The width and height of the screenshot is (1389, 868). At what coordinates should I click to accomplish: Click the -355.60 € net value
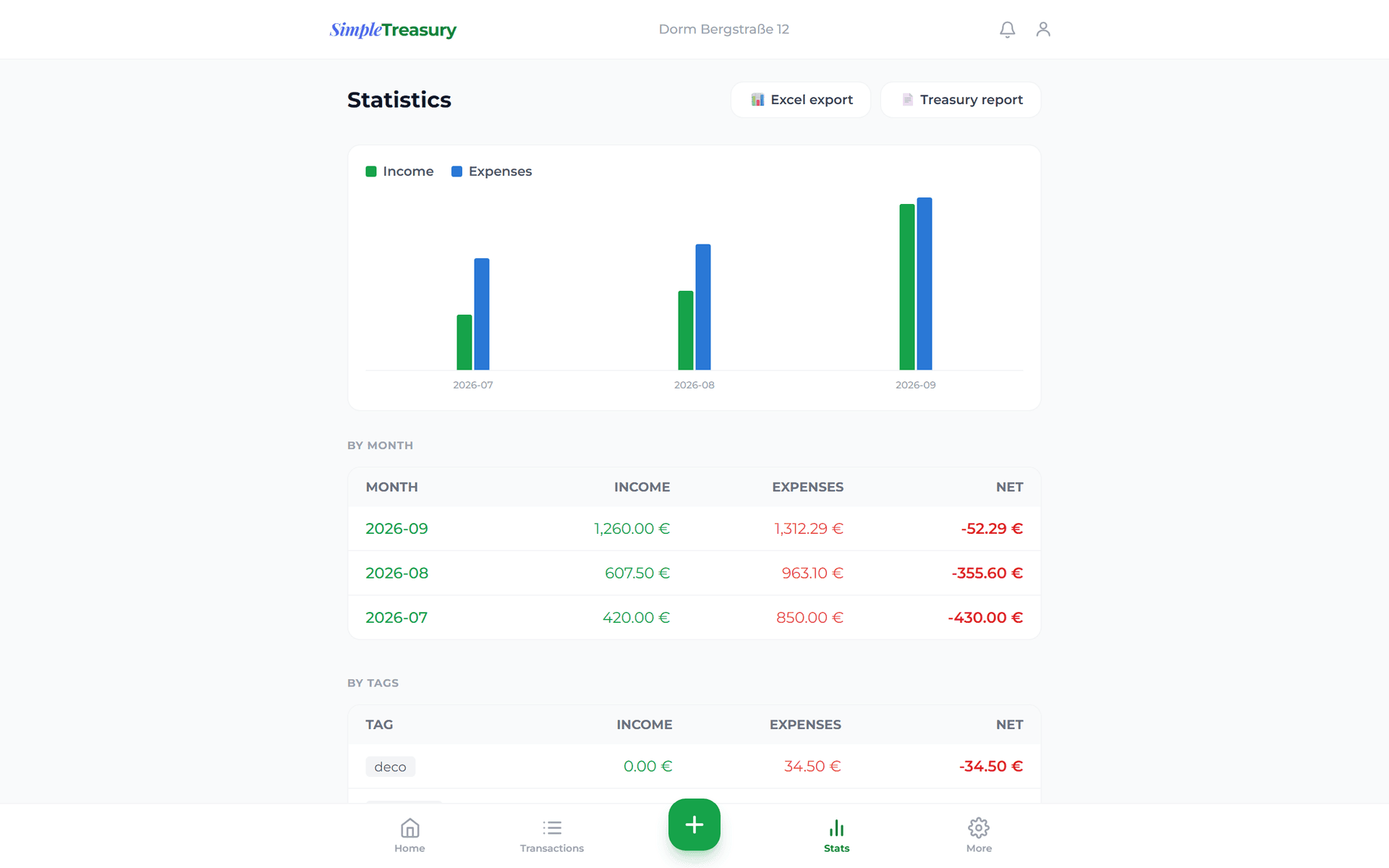(x=987, y=573)
